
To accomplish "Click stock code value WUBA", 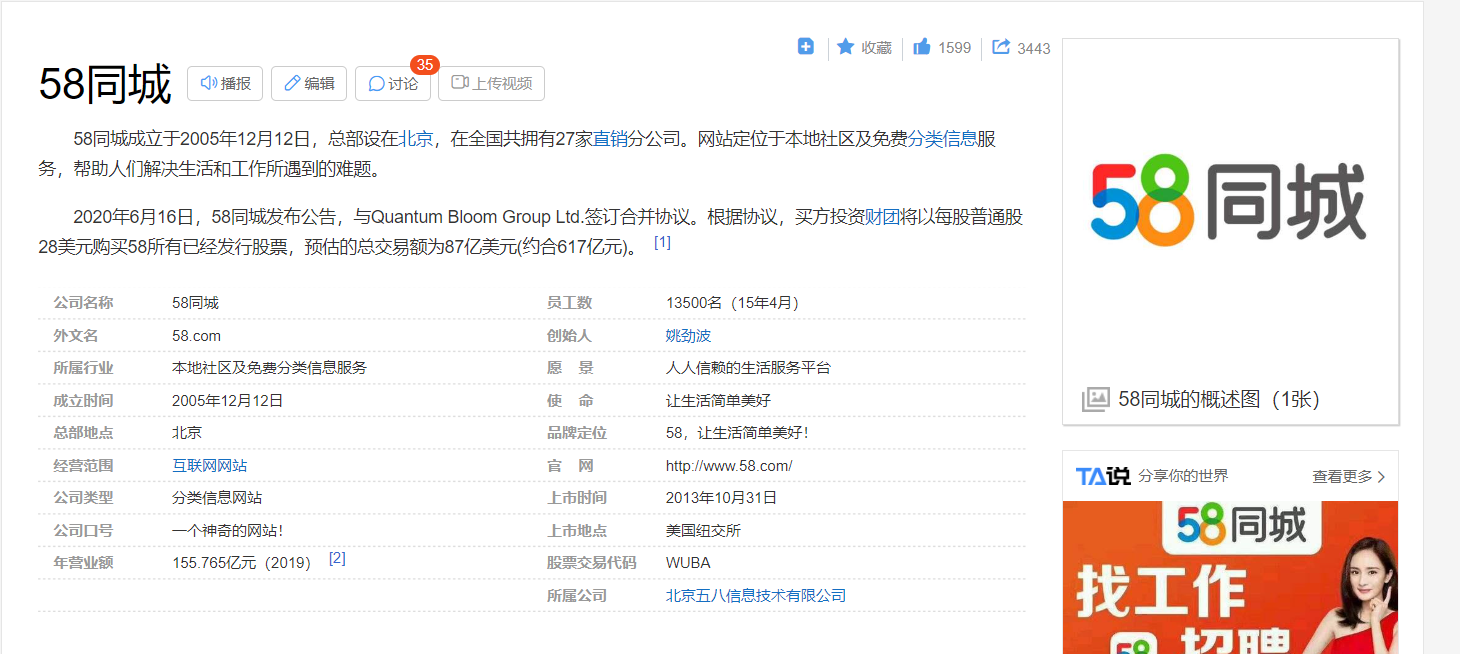I will [x=688, y=562].
